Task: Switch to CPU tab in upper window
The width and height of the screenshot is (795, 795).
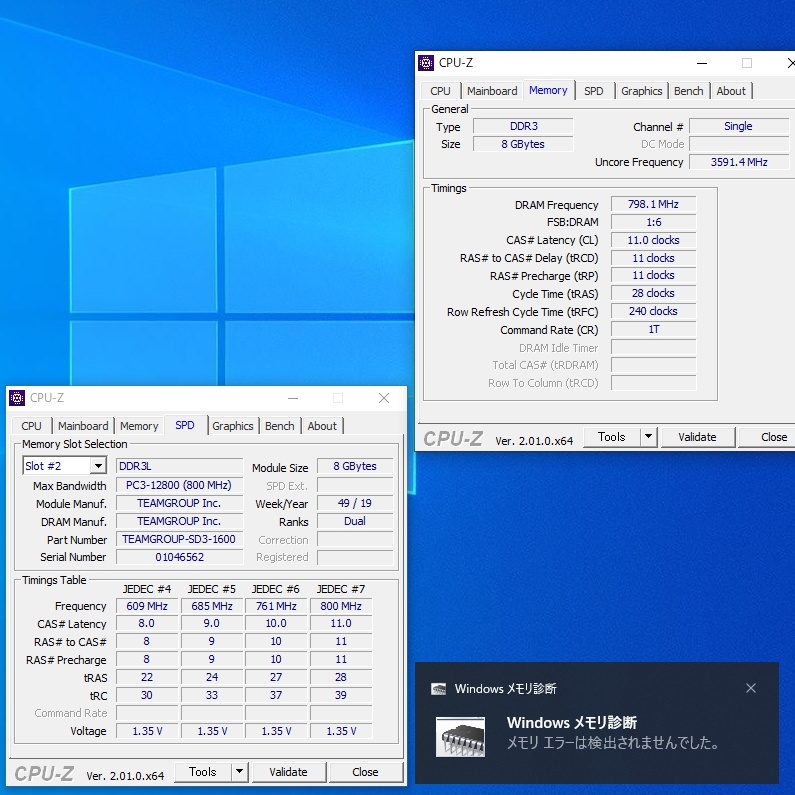Action: coord(440,91)
